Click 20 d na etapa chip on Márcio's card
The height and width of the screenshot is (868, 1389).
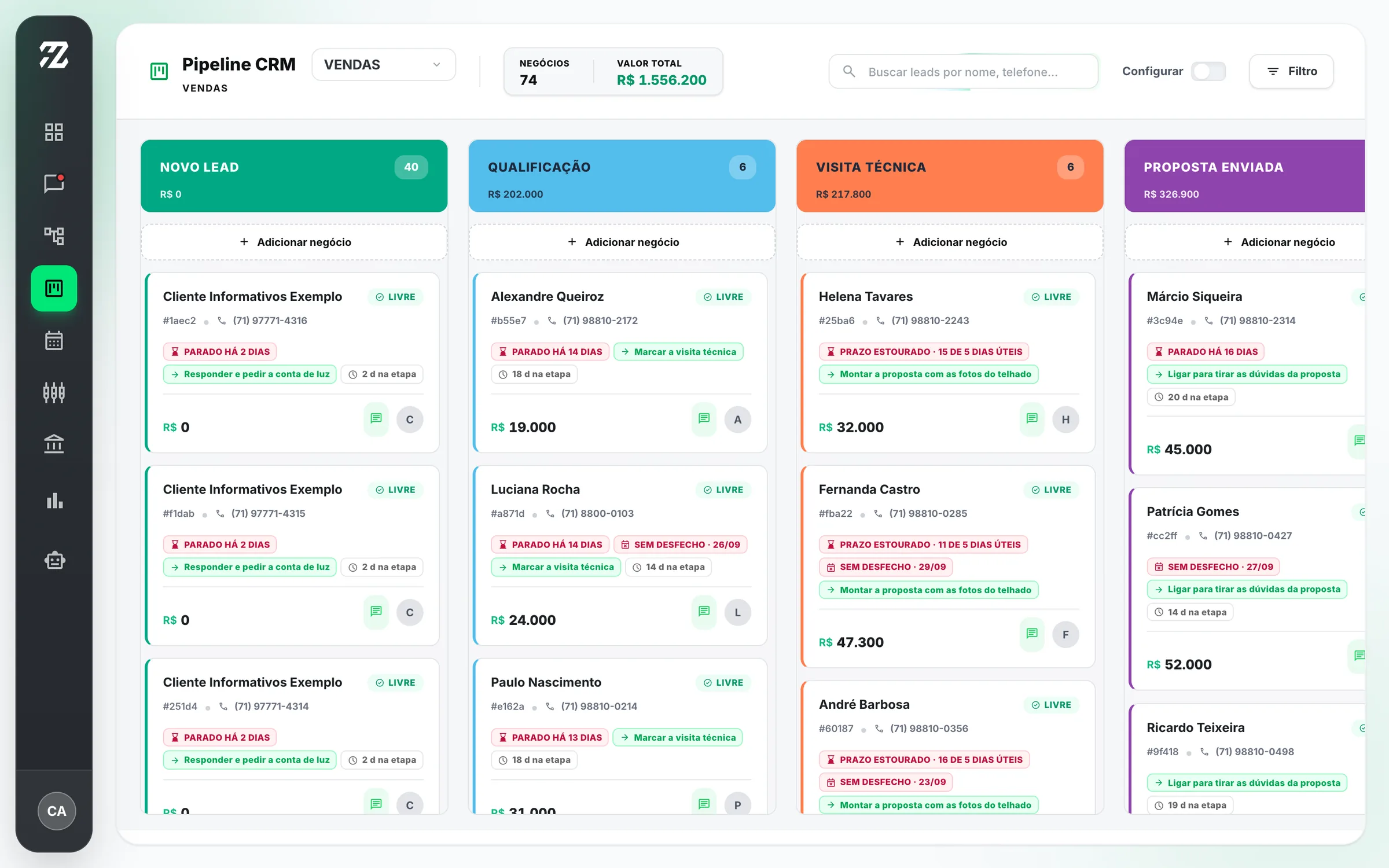click(x=1191, y=397)
